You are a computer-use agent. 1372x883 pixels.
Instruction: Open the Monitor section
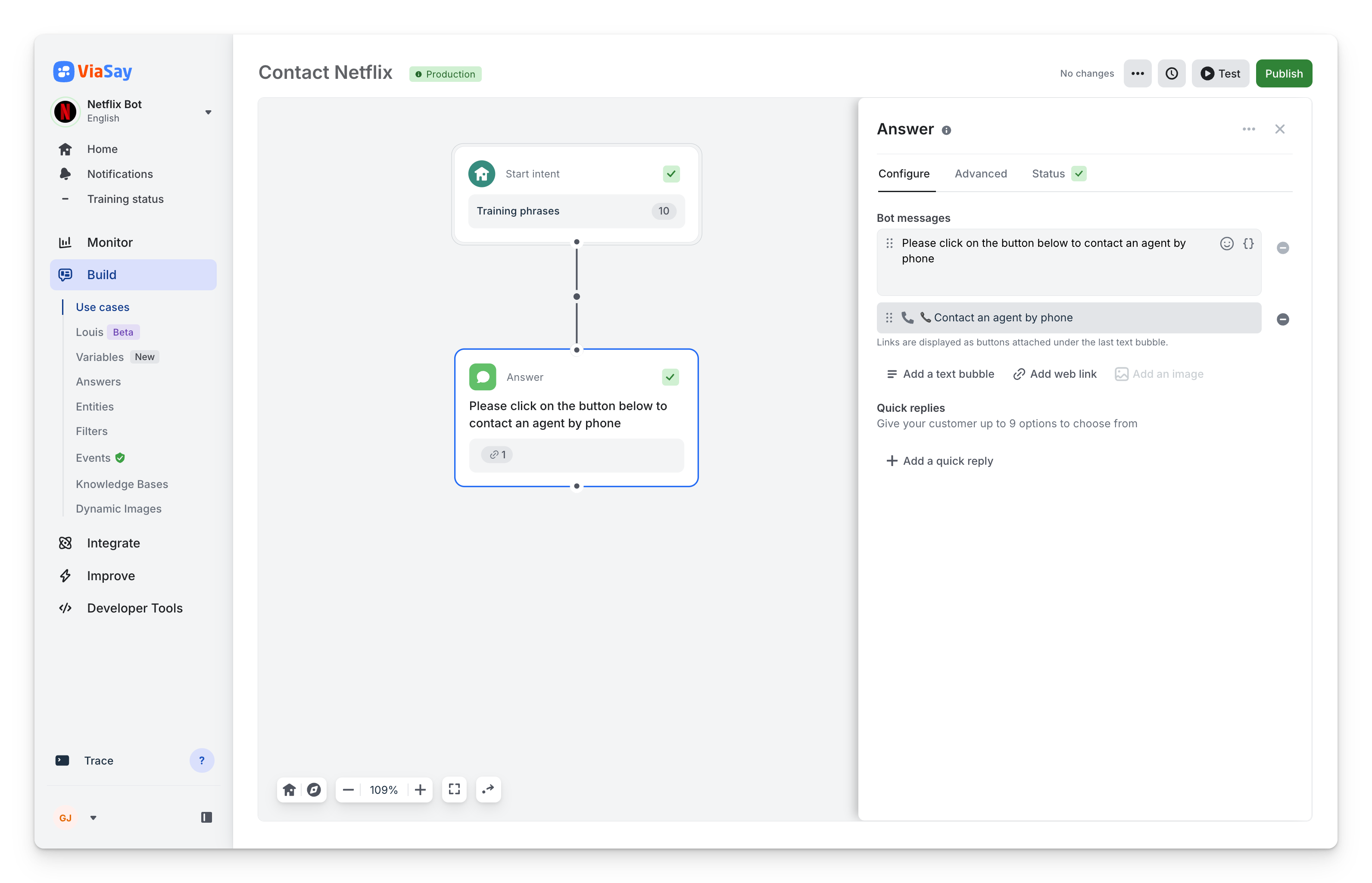pyautogui.click(x=109, y=242)
